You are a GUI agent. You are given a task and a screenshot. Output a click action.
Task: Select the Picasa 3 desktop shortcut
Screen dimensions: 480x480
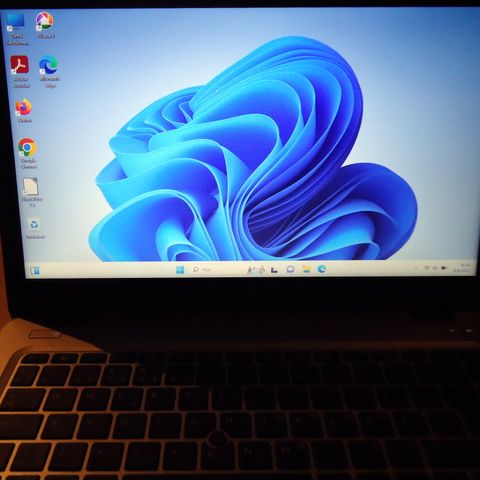click(45, 25)
